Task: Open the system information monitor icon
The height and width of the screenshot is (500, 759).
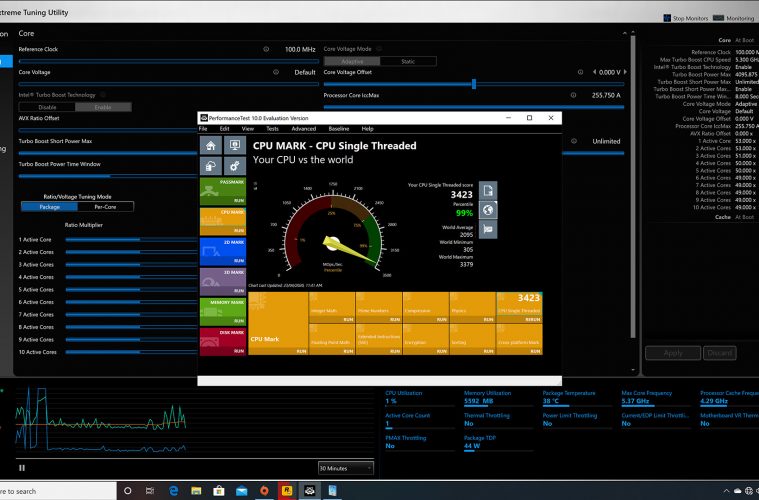Action: pos(235,145)
